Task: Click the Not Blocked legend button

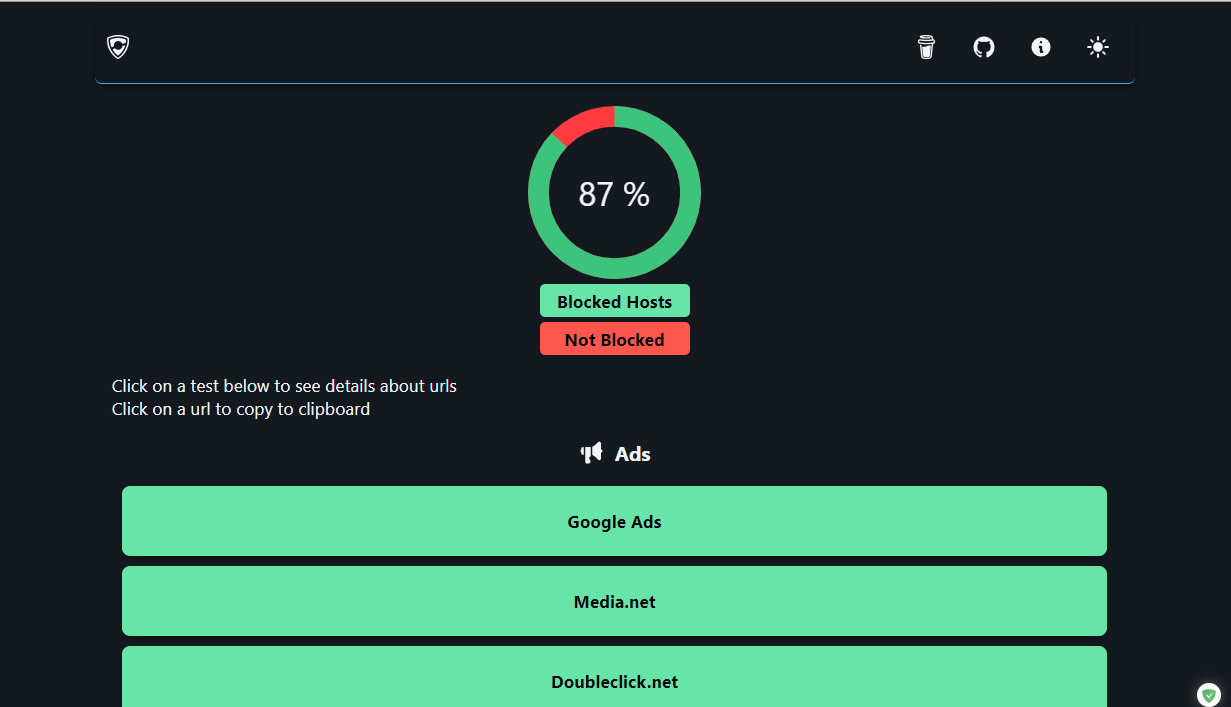Action: (x=615, y=339)
